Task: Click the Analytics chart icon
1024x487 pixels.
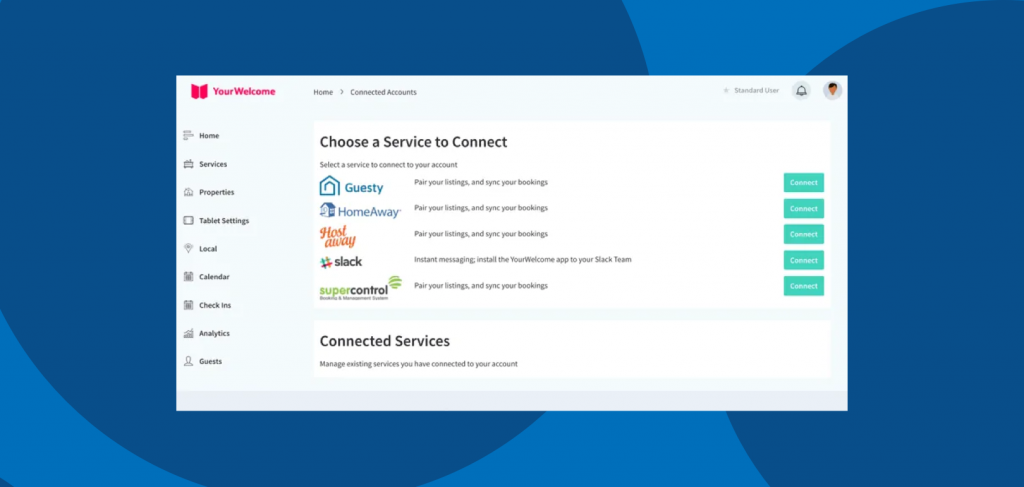Action: (x=188, y=333)
